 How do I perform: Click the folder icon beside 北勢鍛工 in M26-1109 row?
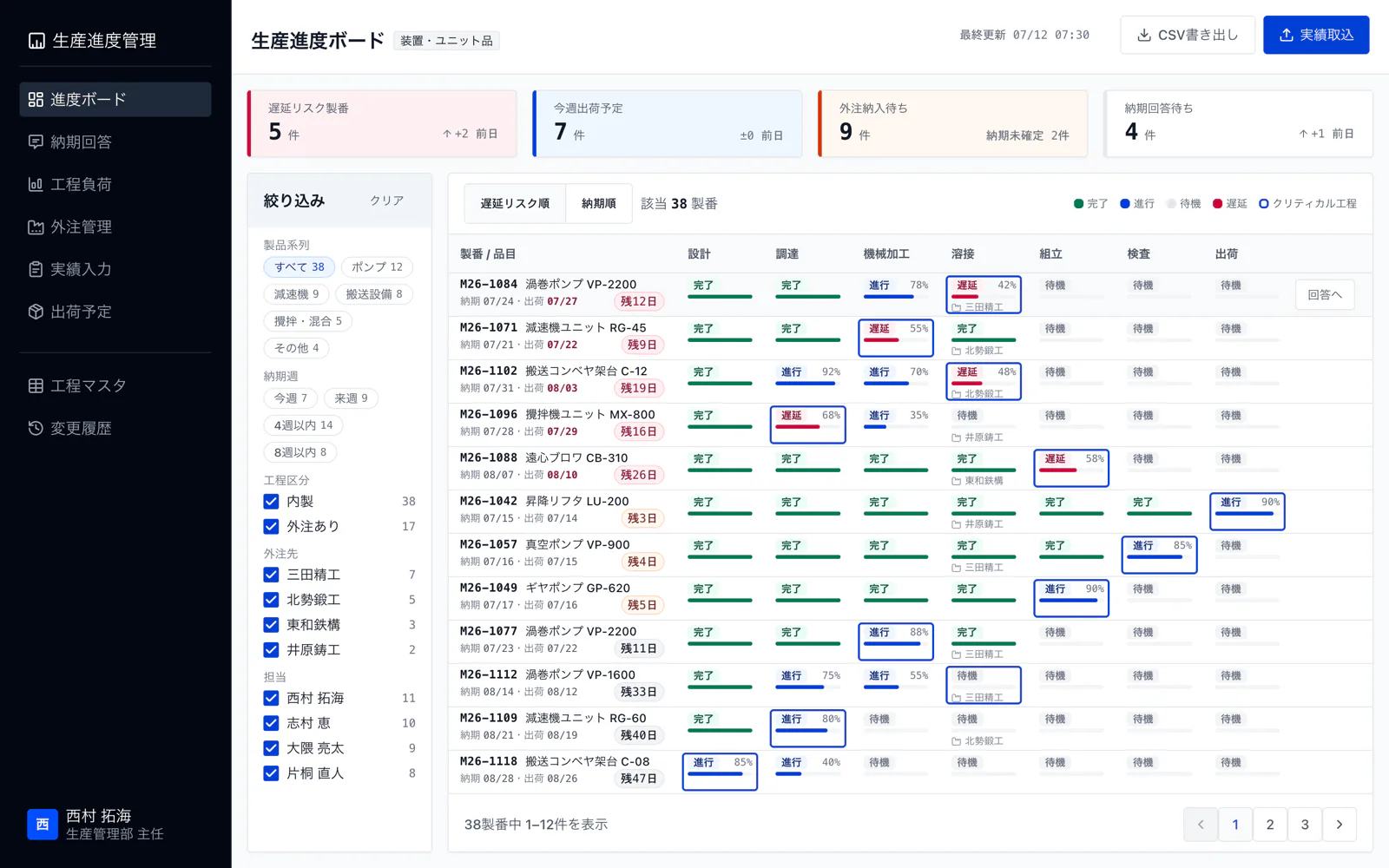click(x=956, y=741)
